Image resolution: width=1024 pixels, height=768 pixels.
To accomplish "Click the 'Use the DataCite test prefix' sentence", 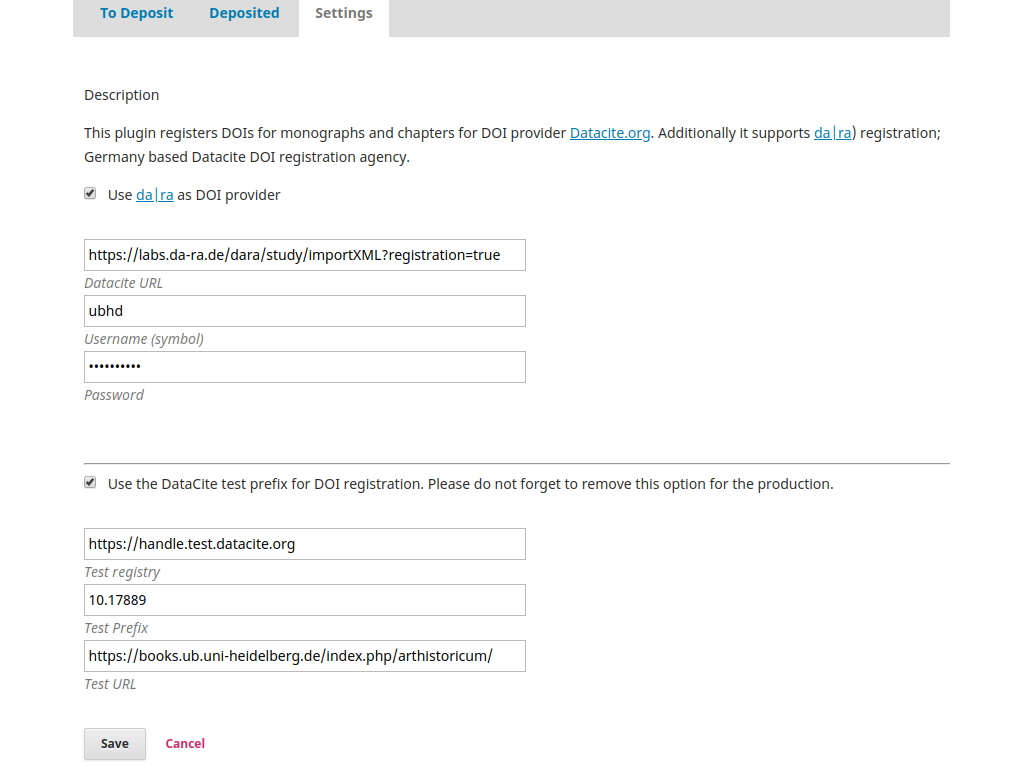I will pyautogui.click(x=470, y=485).
